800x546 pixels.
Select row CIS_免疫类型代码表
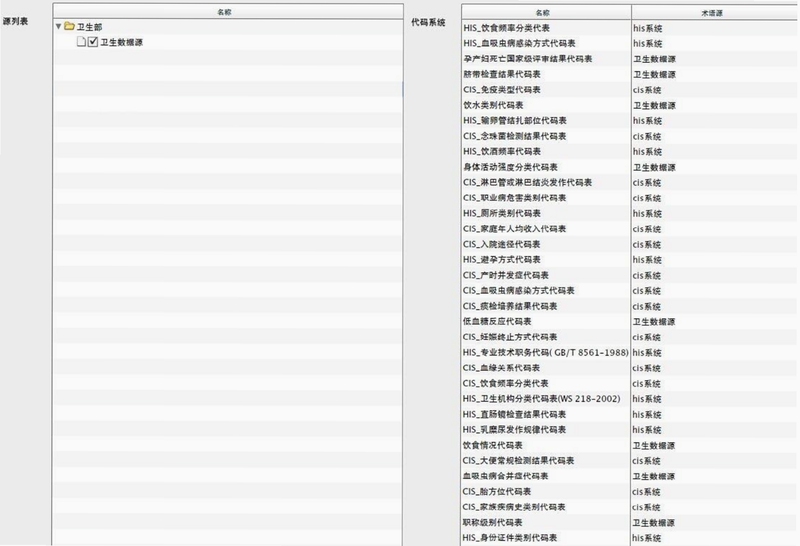[x=630, y=90]
